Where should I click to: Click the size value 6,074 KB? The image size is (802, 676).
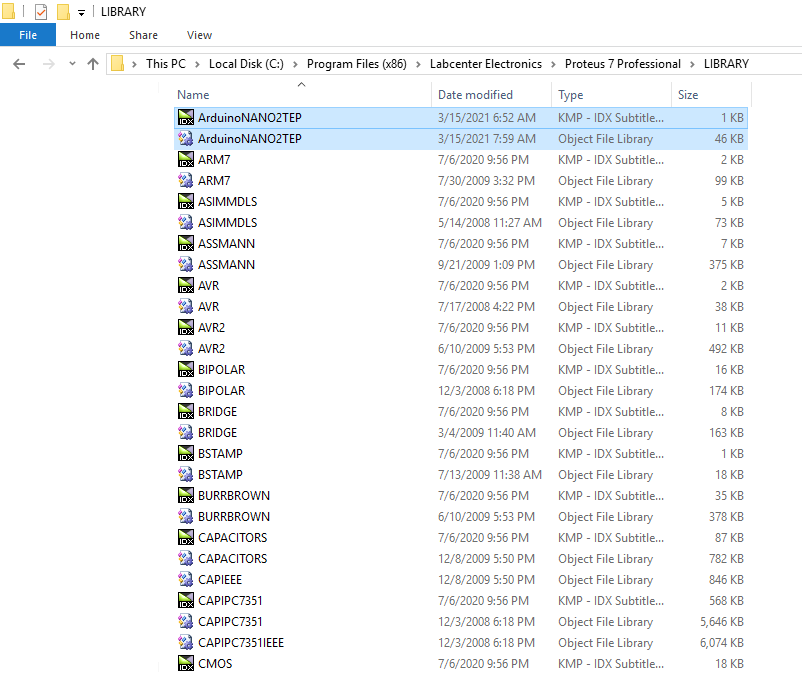click(x=722, y=642)
